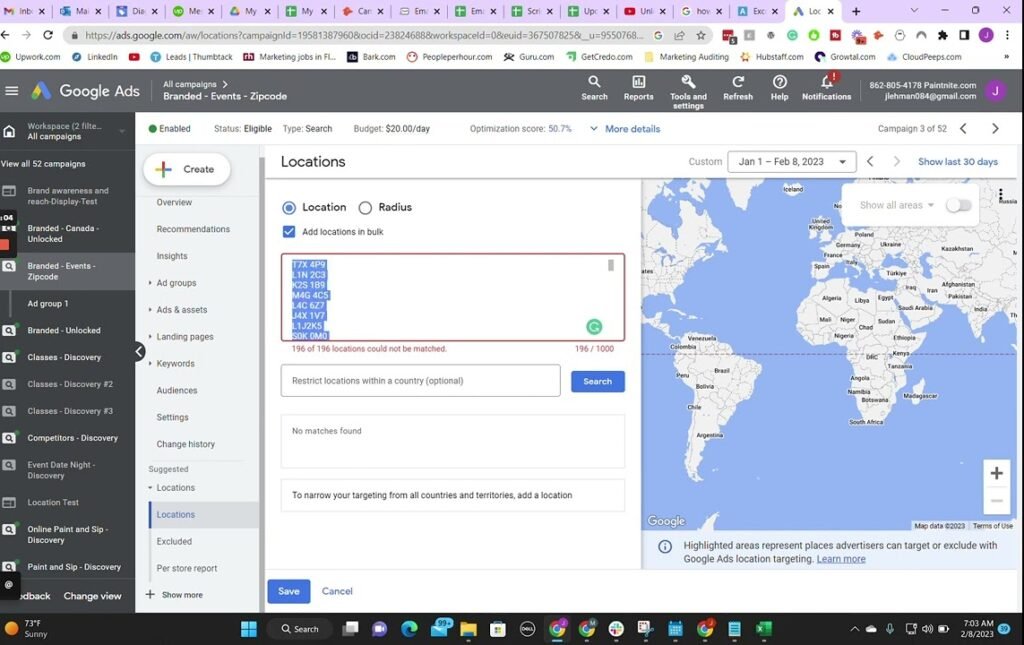Select the Location radio button
Screen dimensions: 1024x645
click(x=289, y=208)
